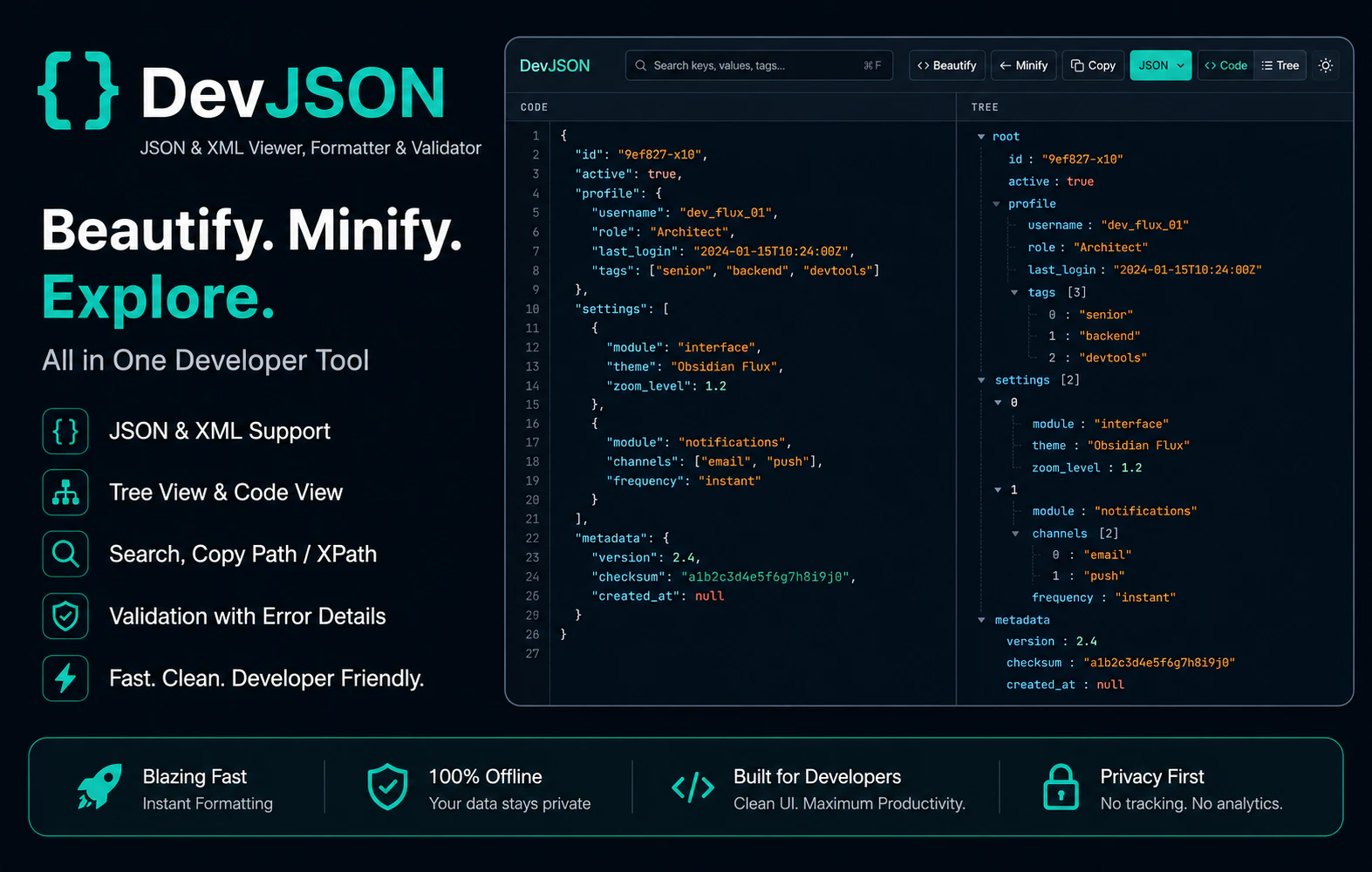Collapse the root node in the tree
This screenshot has width=1372, height=872.
[981, 137]
